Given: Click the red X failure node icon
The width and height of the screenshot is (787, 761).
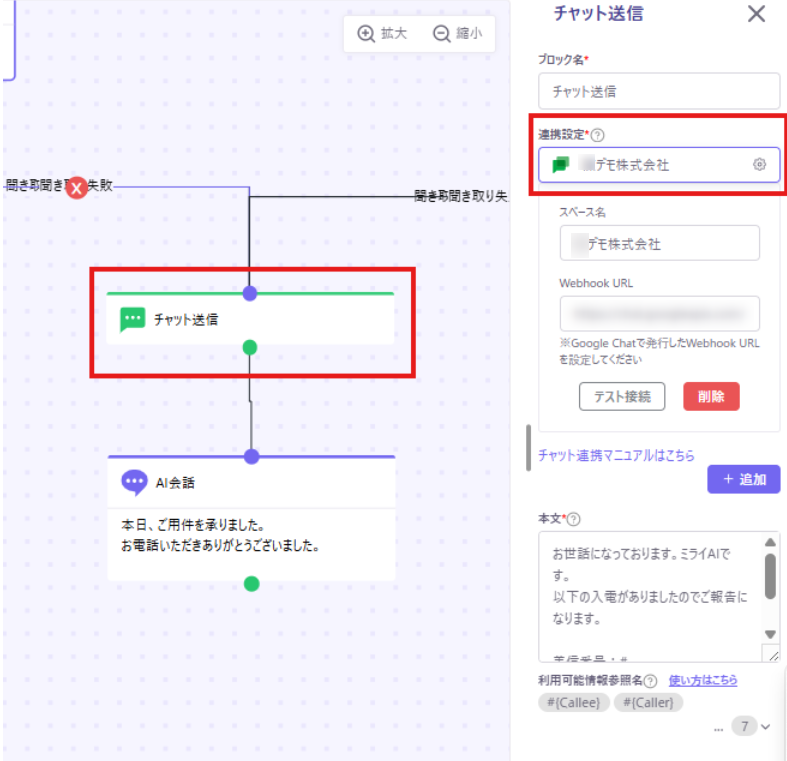Looking at the screenshot, I should [77, 187].
